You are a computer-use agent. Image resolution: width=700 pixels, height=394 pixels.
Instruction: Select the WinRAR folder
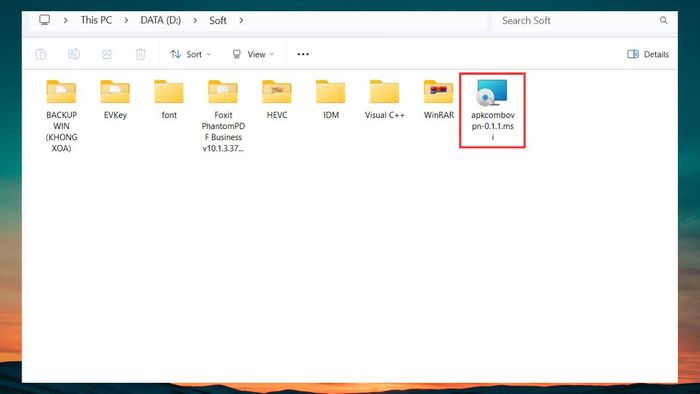(439, 99)
